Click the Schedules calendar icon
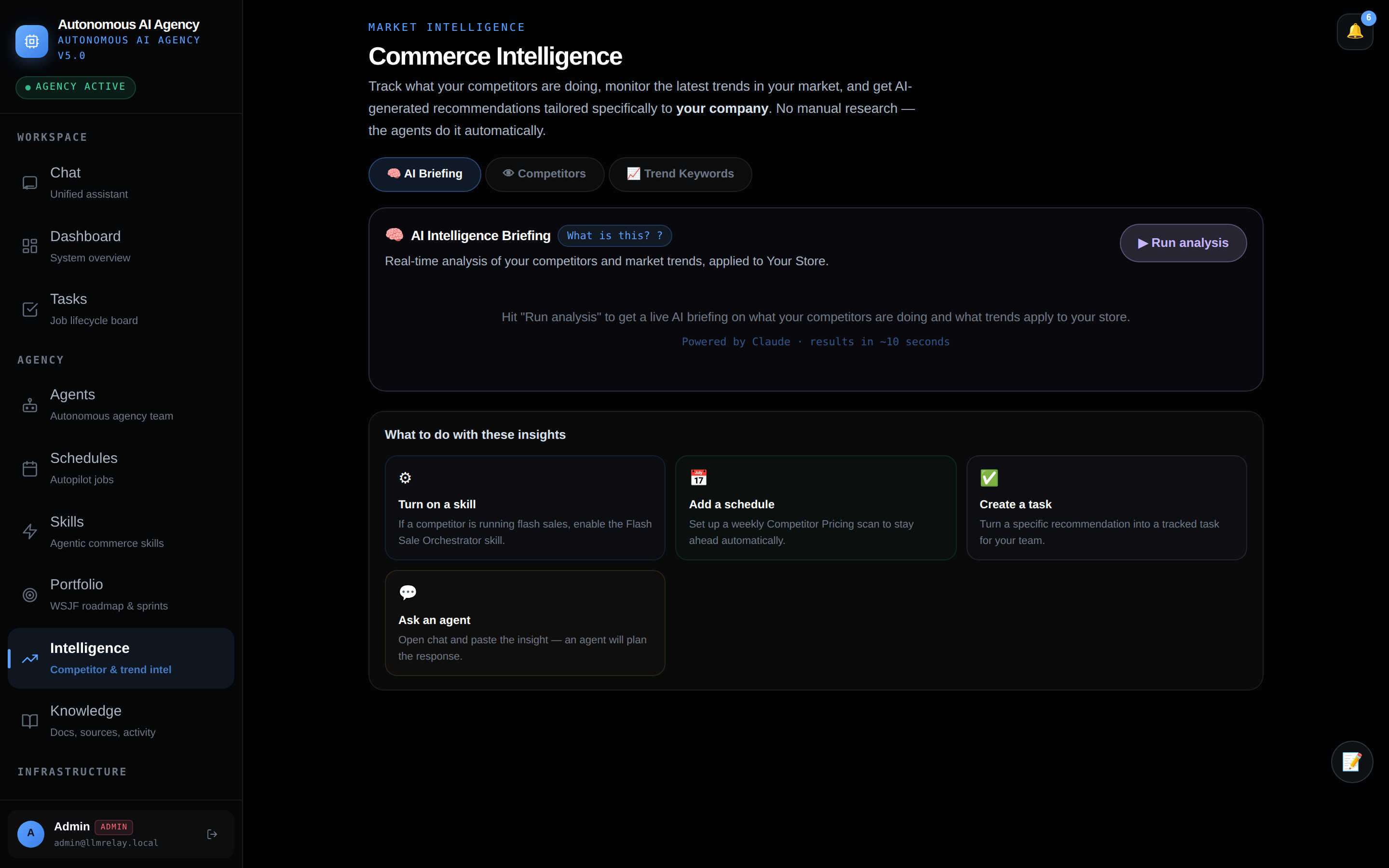1389x868 pixels. (30, 468)
